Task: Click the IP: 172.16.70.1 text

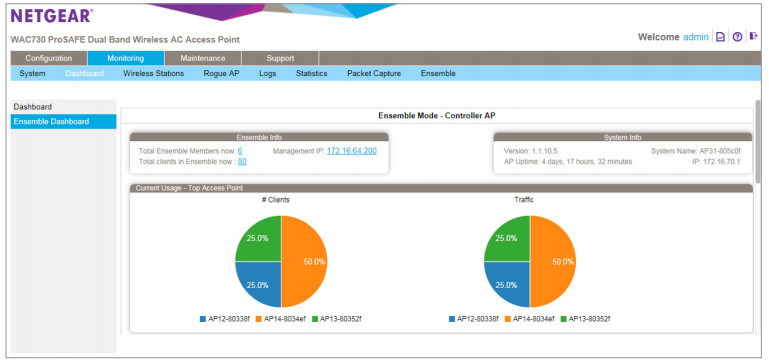Action: (x=717, y=161)
